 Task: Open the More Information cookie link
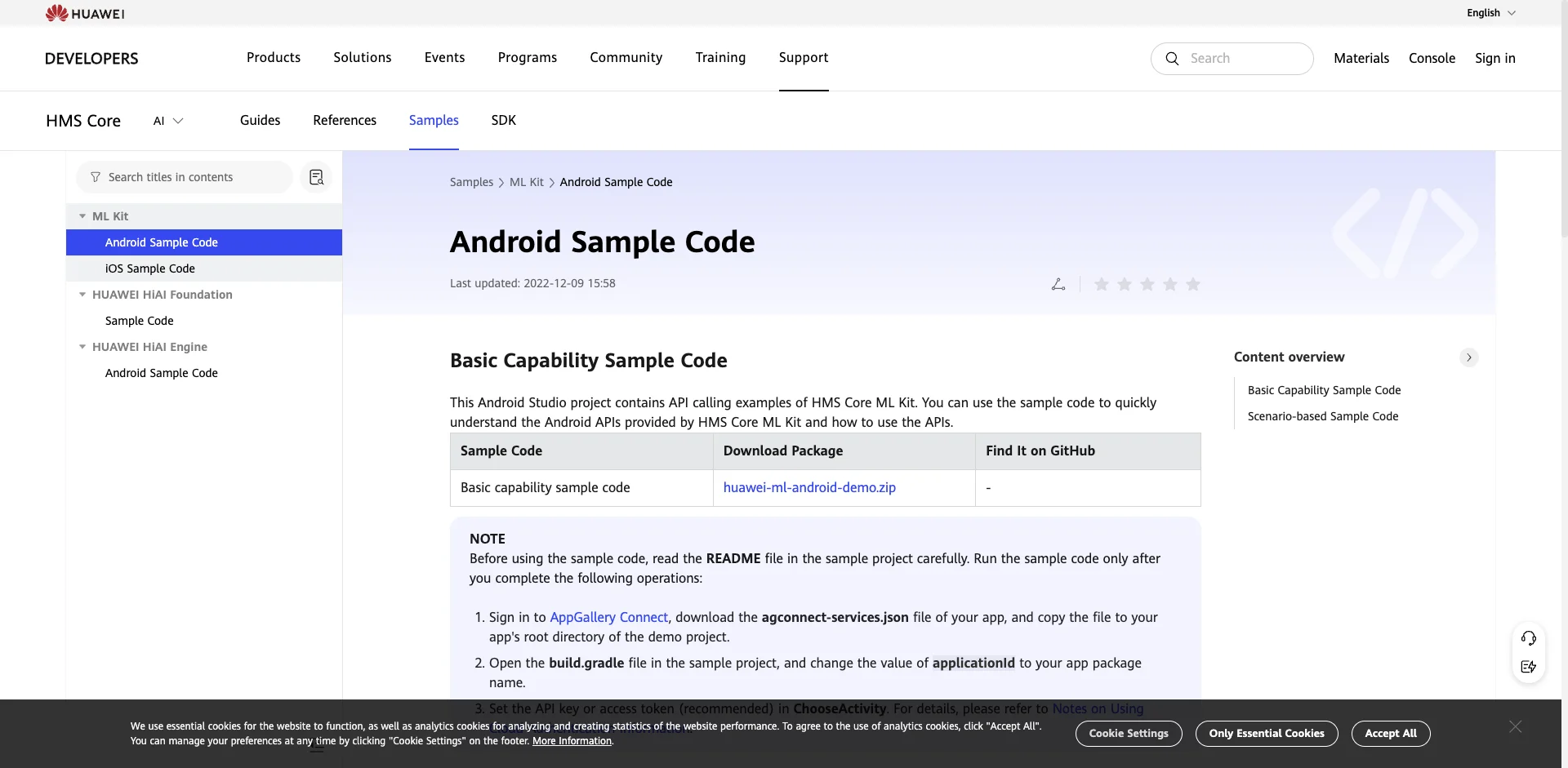(572, 741)
